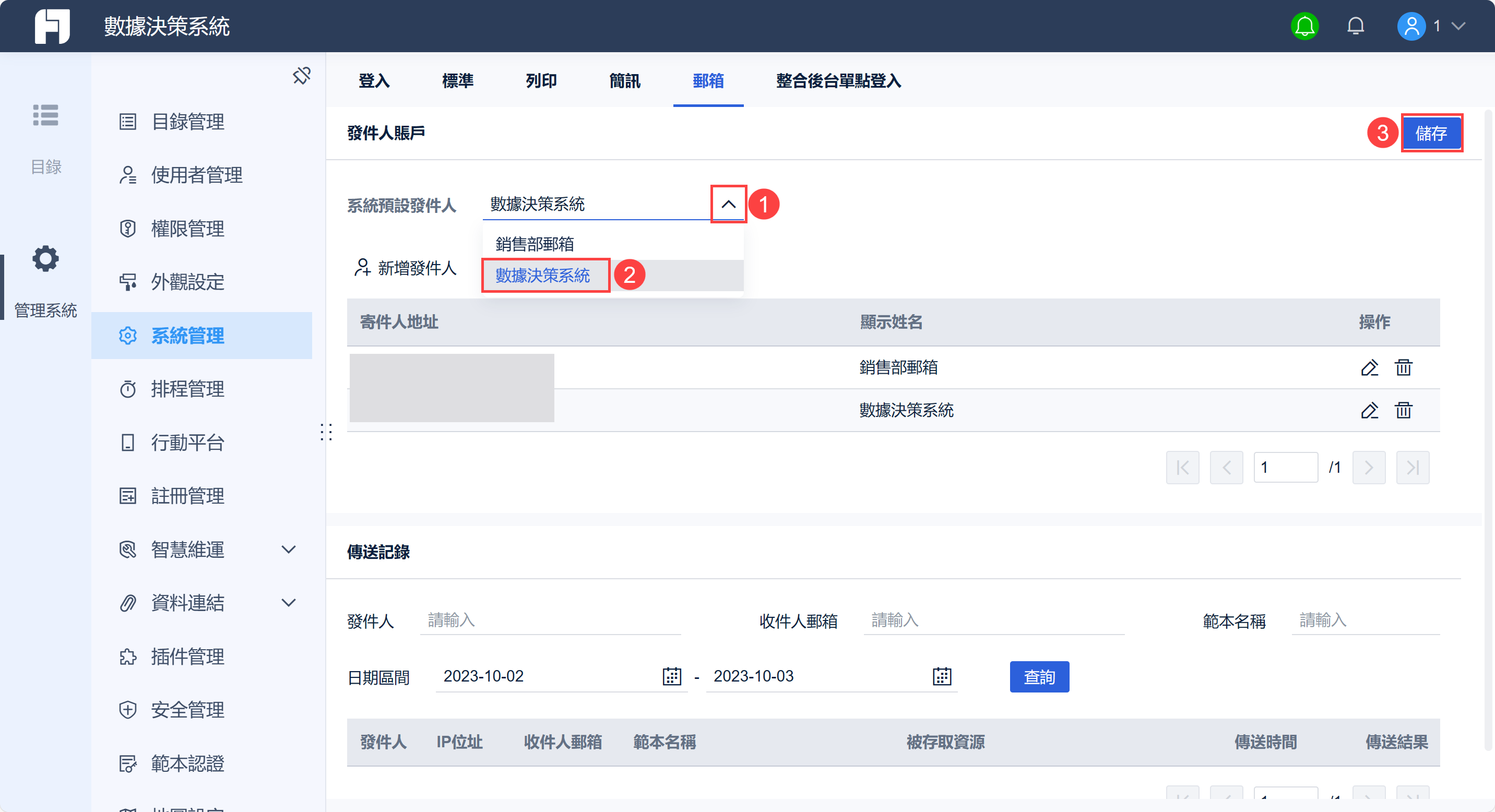Click edit pencil for 數據決策系統 row
Screen dimensions: 1495x812
pyautogui.click(x=1369, y=411)
